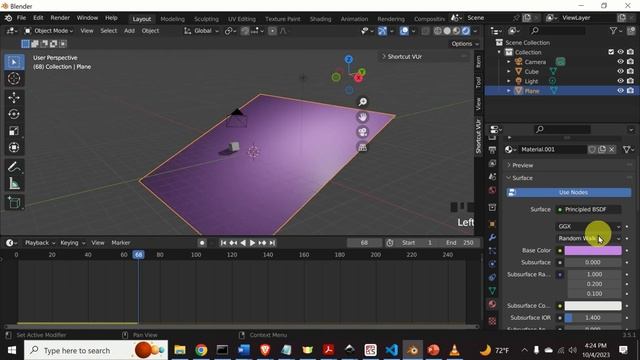Hide the Plane object in viewport
640x360 pixels.
pyautogui.click(x=620, y=91)
